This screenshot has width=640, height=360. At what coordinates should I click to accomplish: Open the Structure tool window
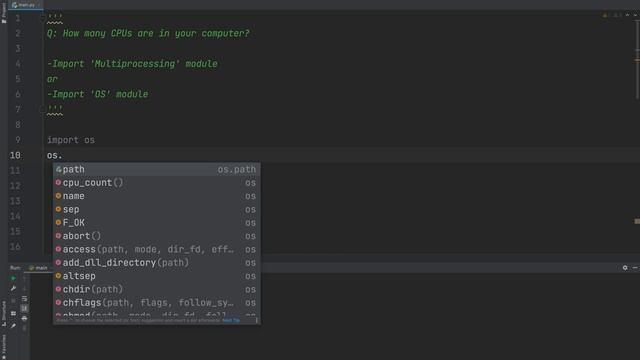(4, 313)
